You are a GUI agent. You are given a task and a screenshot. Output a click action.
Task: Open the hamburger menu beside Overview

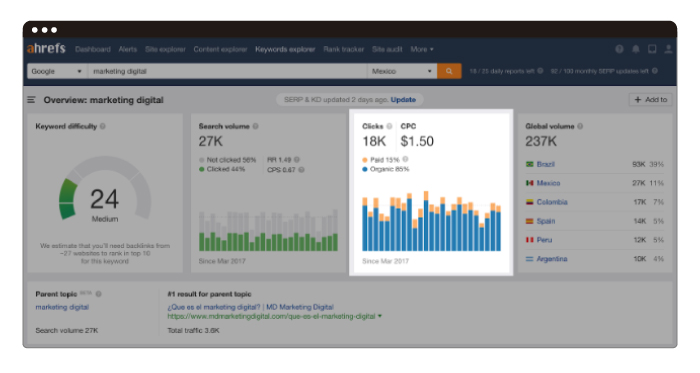(31, 100)
